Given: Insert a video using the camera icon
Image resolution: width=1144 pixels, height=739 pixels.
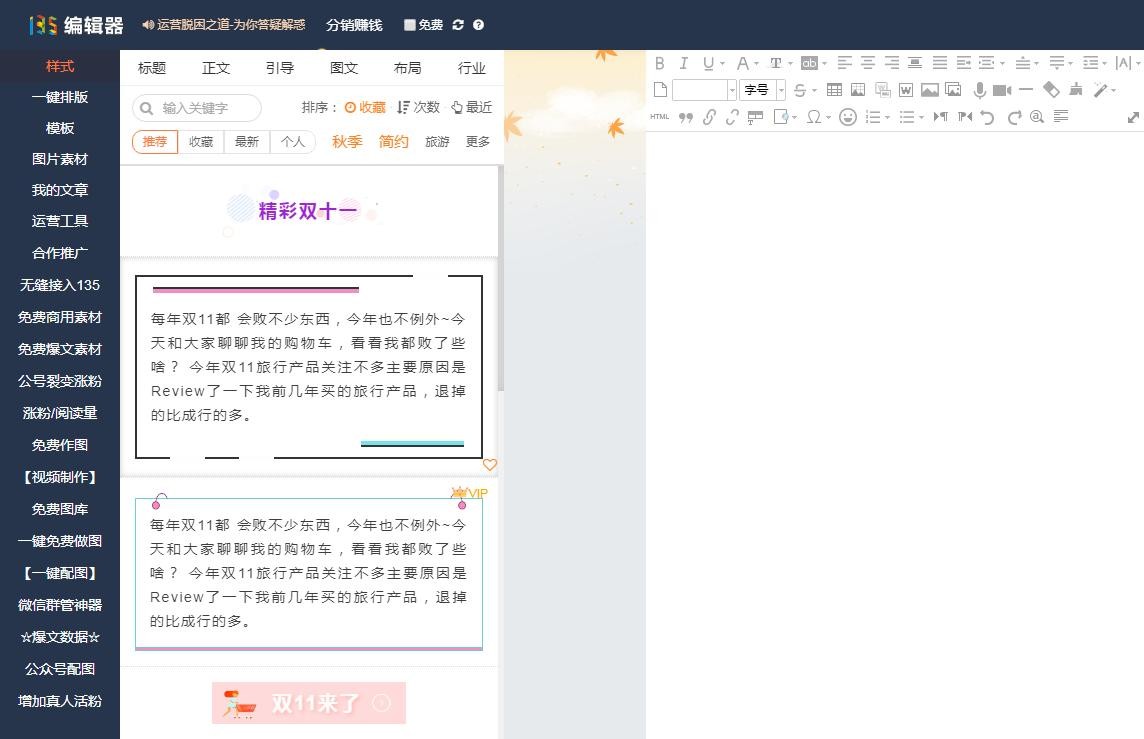Looking at the screenshot, I should 1002,90.
